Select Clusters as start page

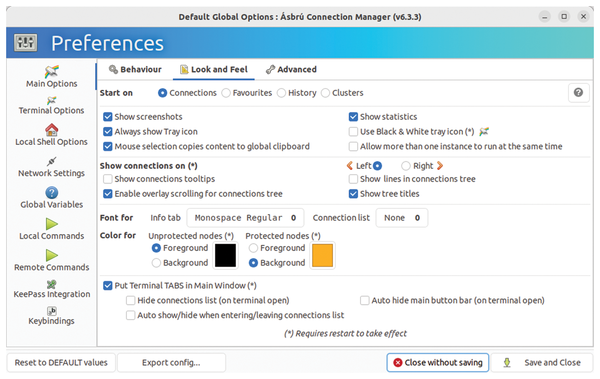(x=342, y=93)
